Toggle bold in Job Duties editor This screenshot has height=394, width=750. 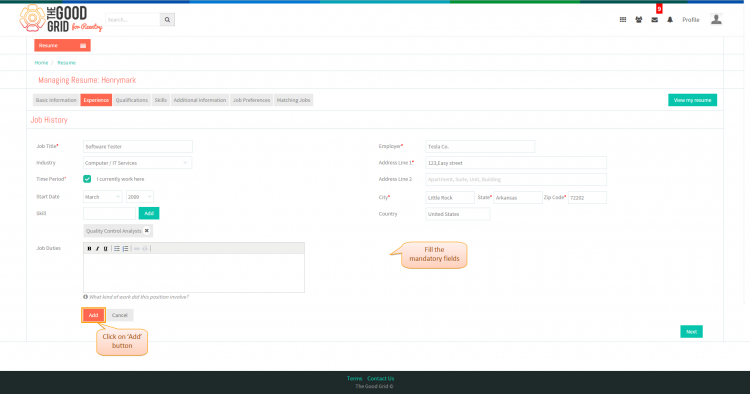89,249
